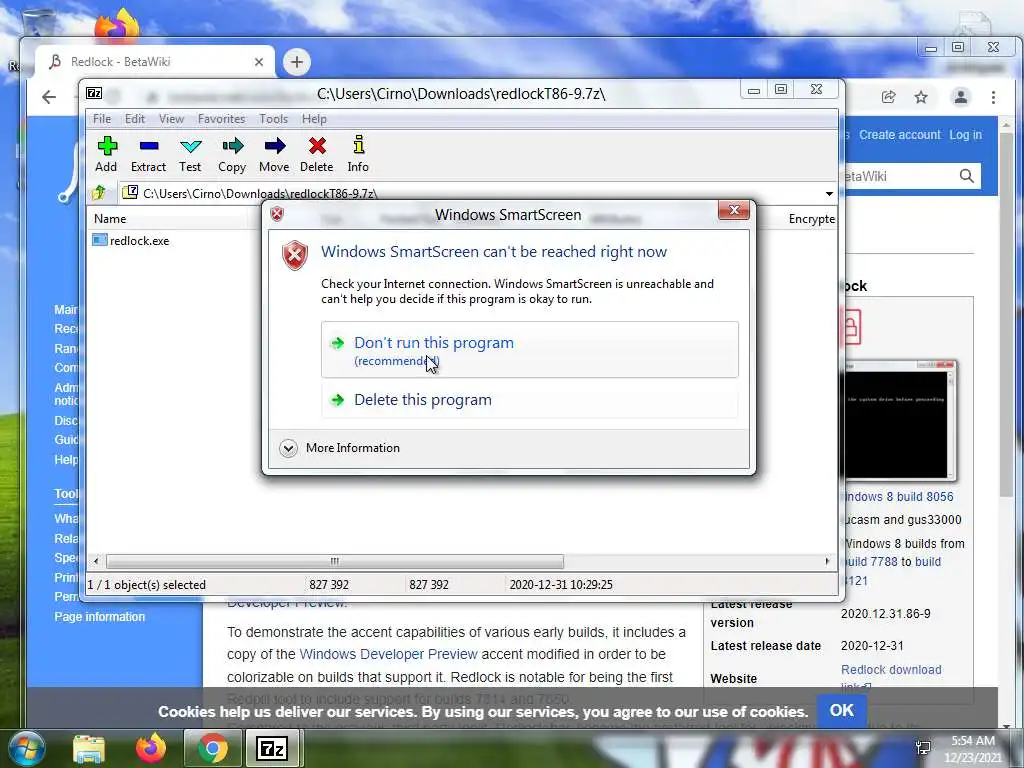Click the right scroll arrow in 7-Zip
This screenshot has height=768, width=1024.
pyautogui.click(x=827, y=561)
